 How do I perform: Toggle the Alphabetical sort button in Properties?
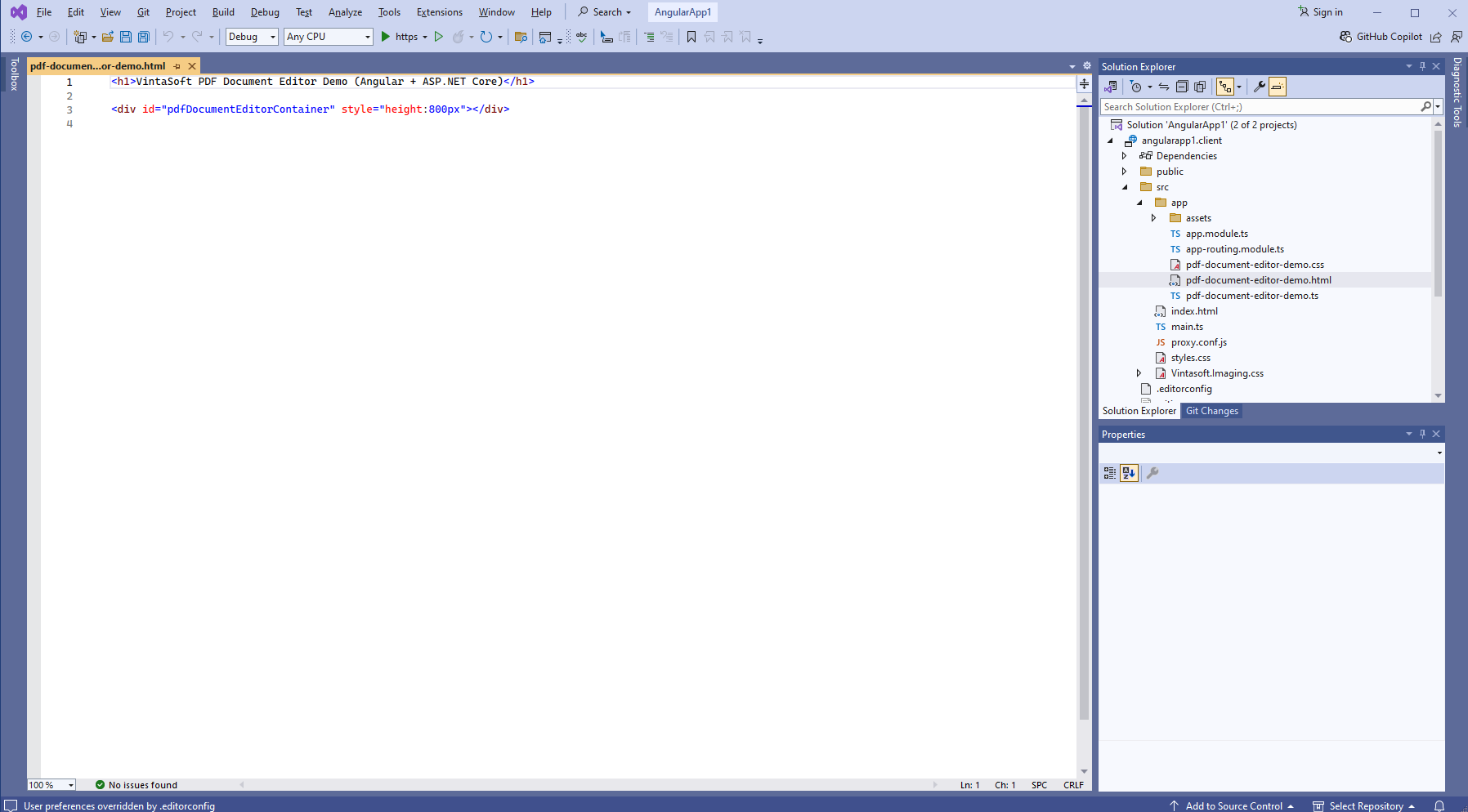[x=1129, y=473]
